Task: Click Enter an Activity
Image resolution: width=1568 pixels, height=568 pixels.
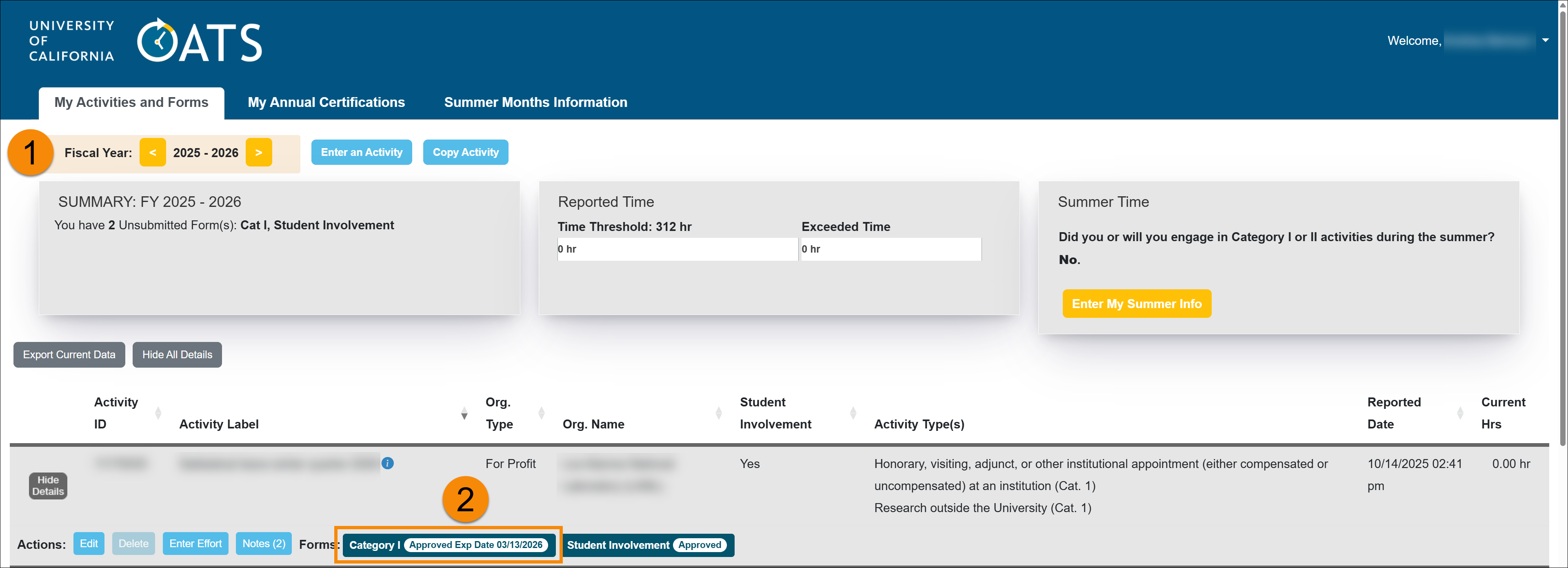Action: [361, 152]
